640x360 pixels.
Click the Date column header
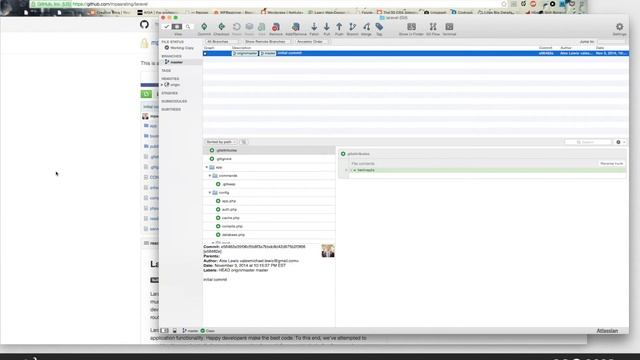pos(600,48)
